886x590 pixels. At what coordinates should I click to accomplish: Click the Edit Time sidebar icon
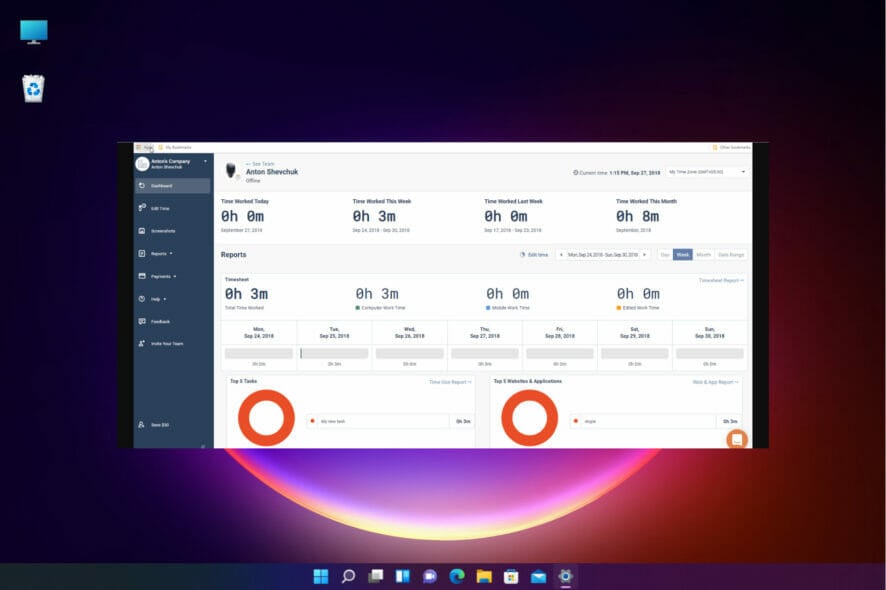[142, 208]
